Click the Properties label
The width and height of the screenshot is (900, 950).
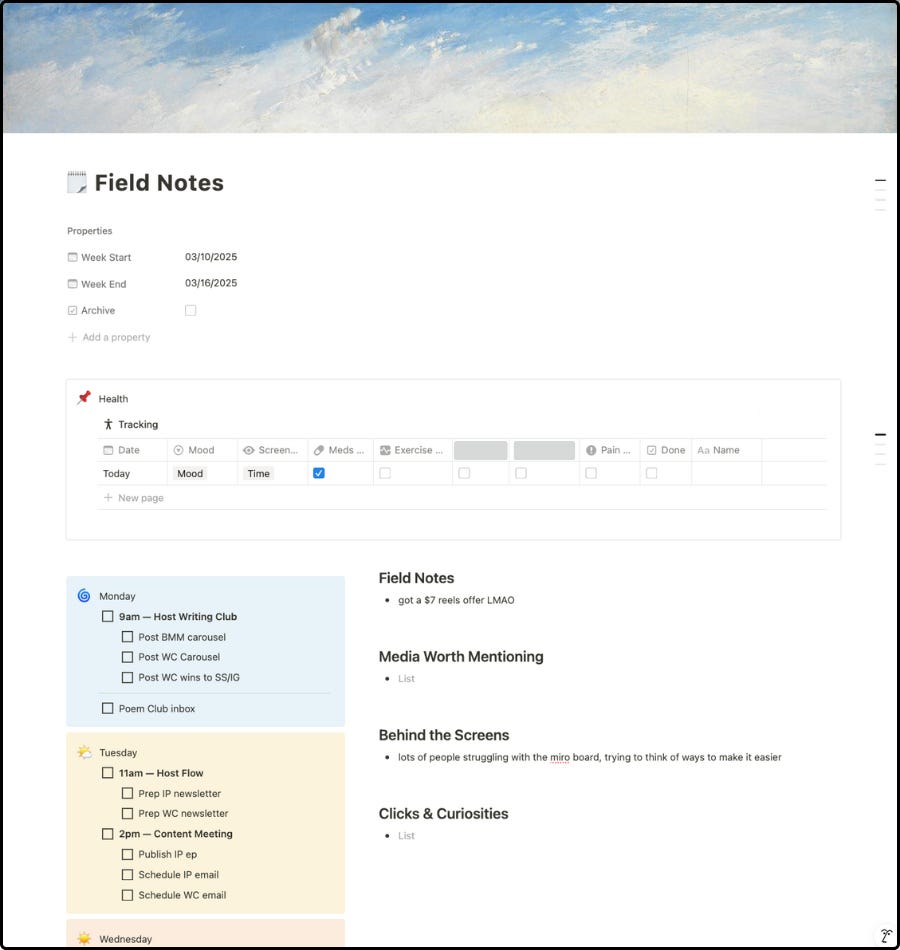point(90,231)
